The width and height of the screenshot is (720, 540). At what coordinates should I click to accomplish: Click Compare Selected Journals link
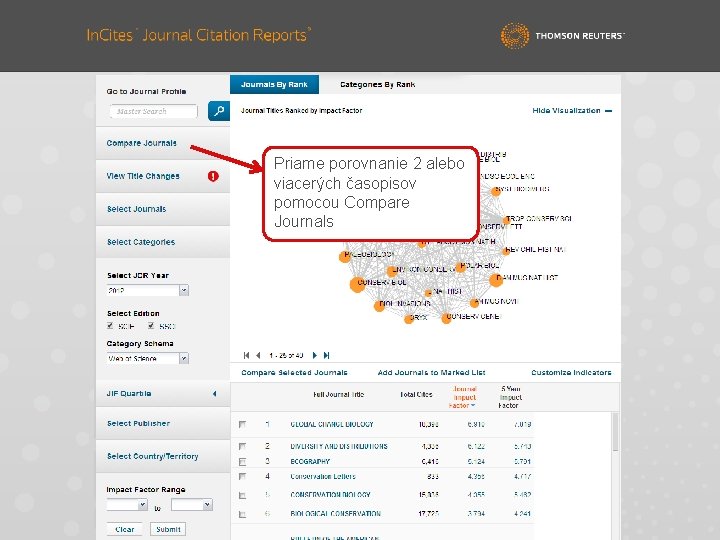[x=294, y=372]
